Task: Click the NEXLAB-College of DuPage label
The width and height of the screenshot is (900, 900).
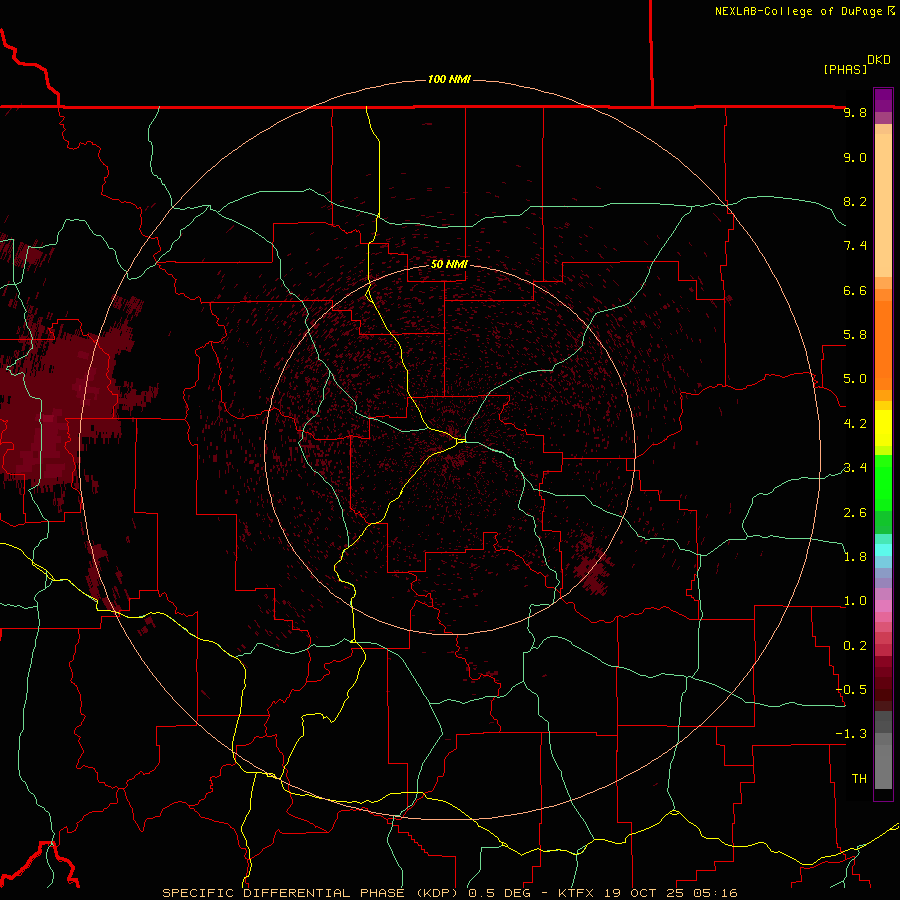Action: point(805,11)
